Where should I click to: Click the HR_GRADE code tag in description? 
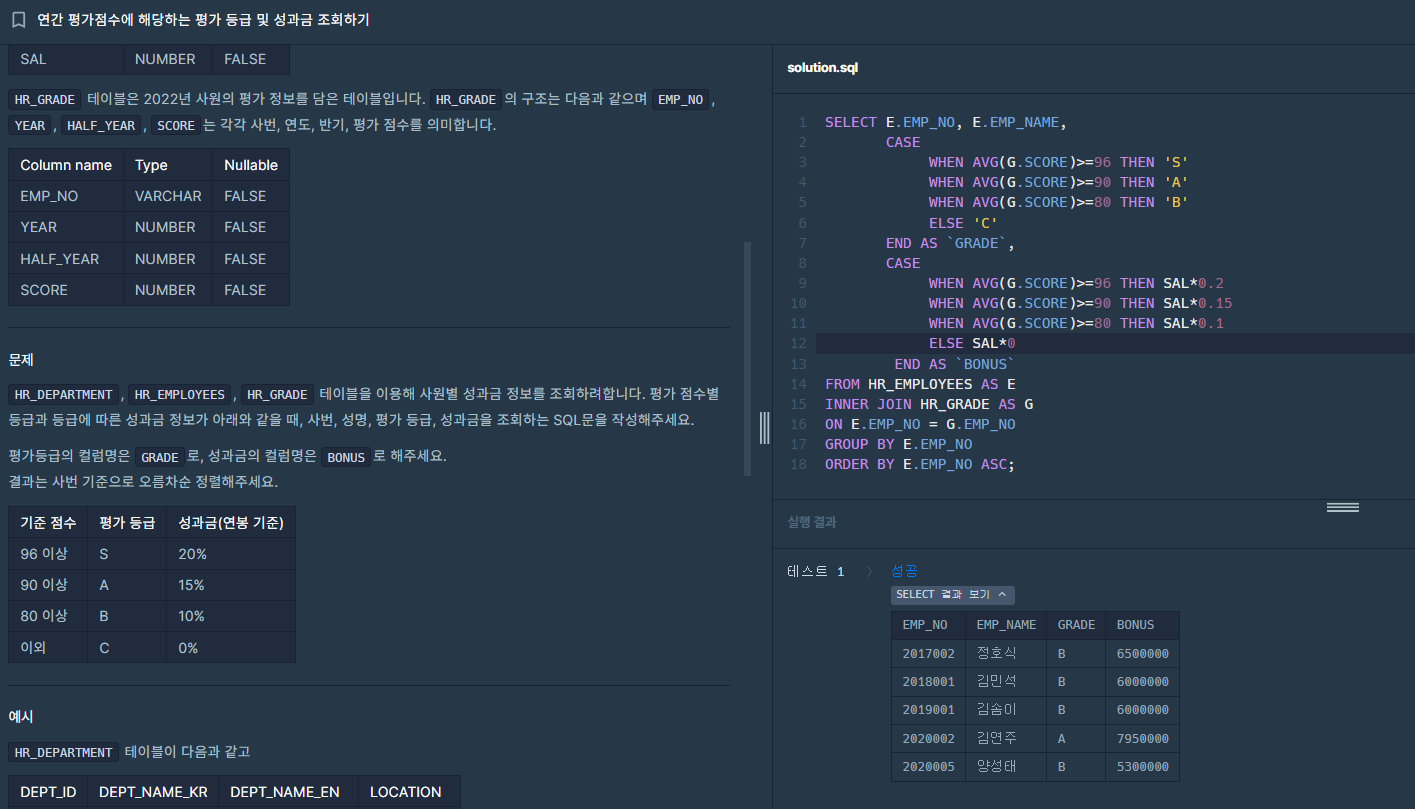(x=46, y=99)
